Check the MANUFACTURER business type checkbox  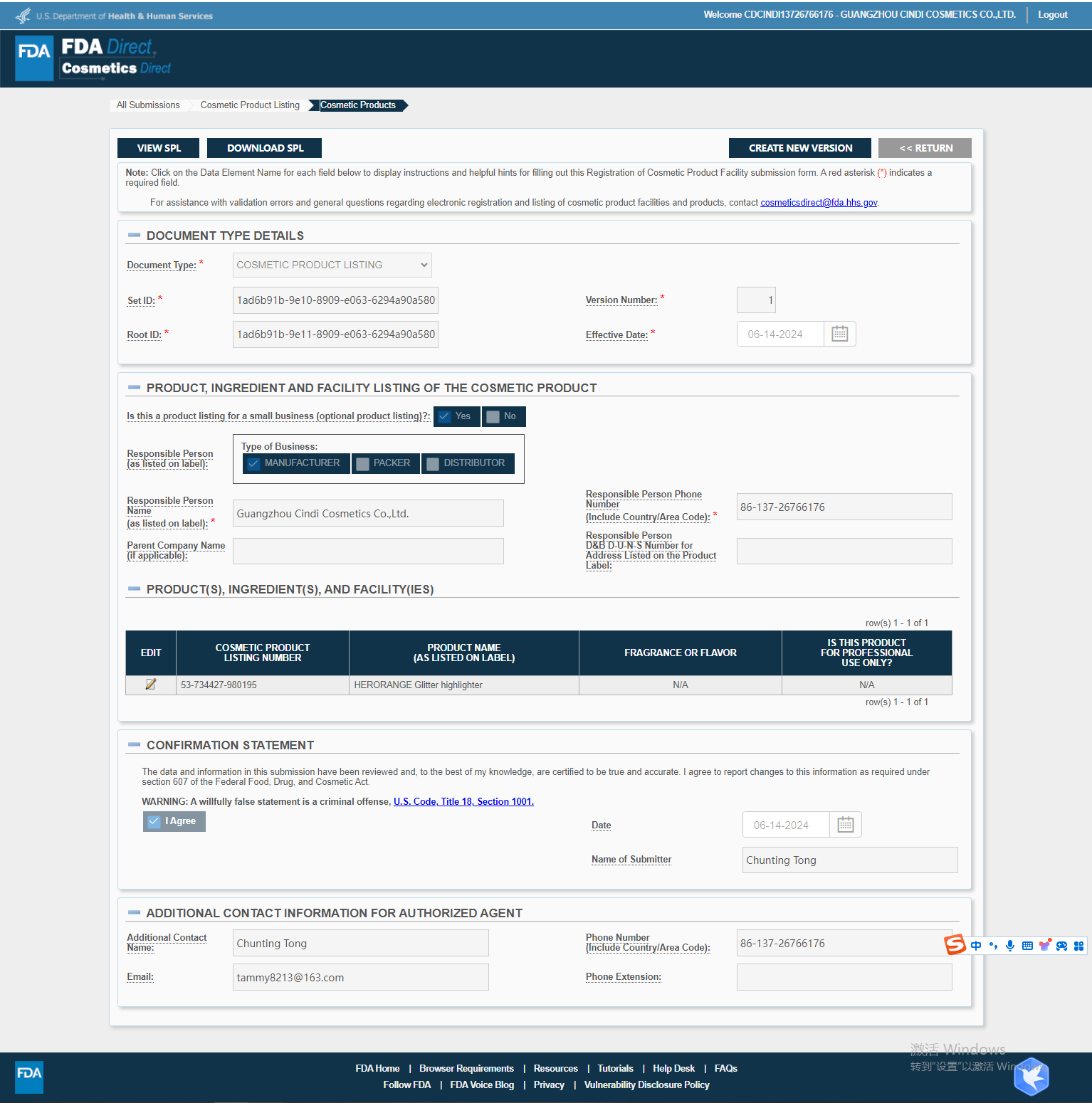(253, 463)
